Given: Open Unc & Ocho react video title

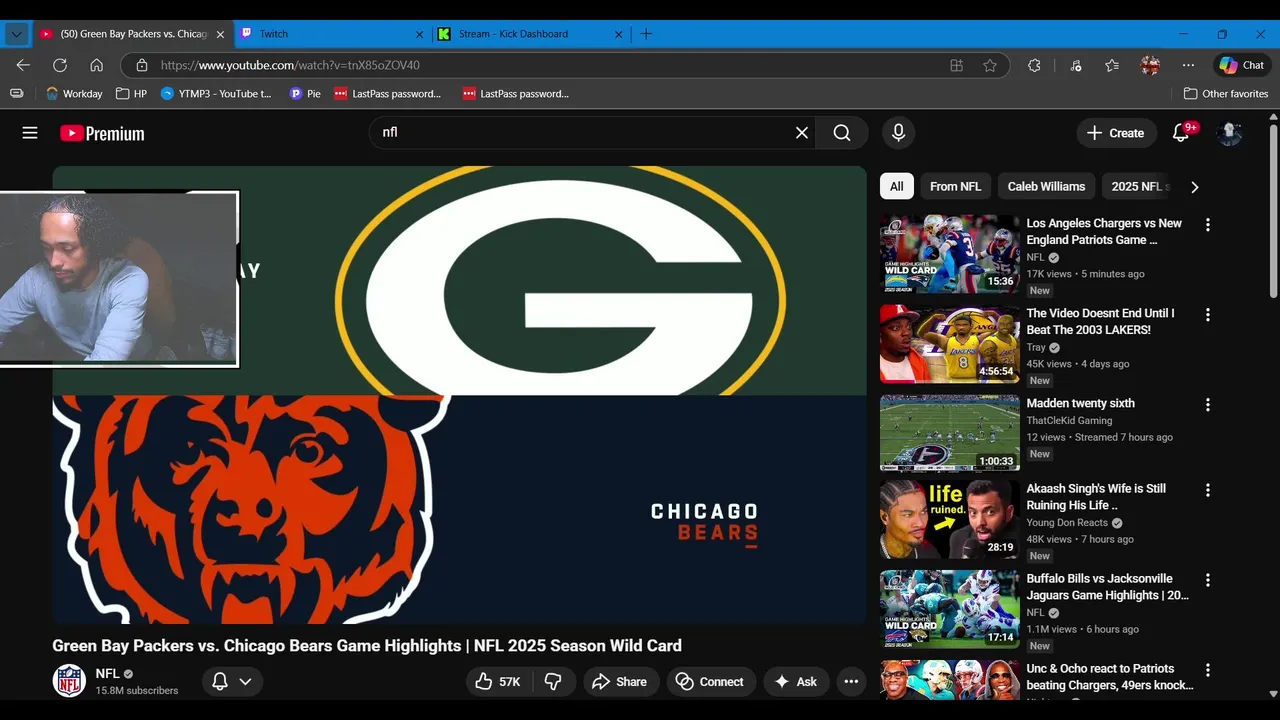Looking at the screenshot, I should coord(1110,677).
